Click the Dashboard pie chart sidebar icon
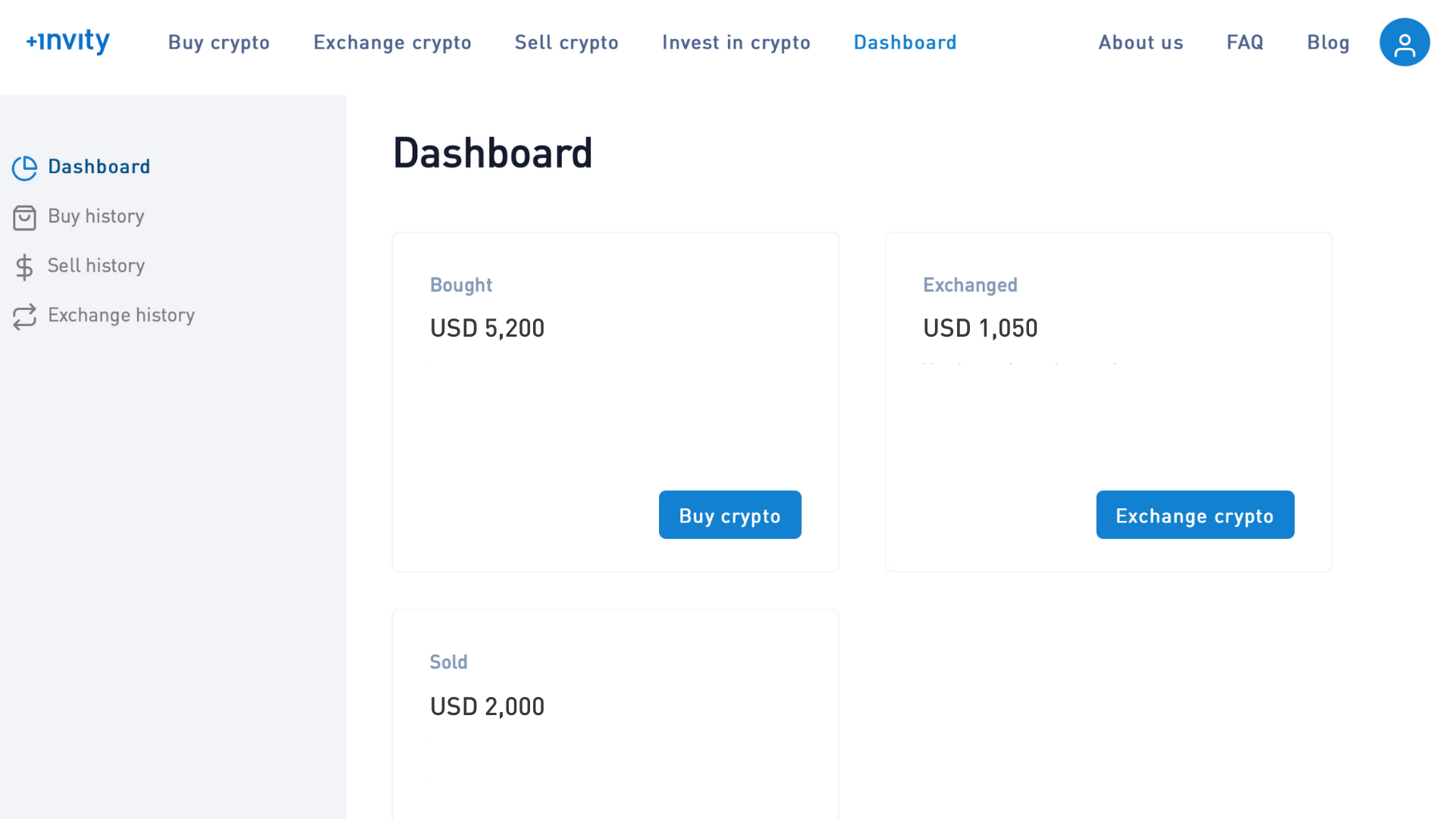The image size is (1456, 819). (24, 168)
